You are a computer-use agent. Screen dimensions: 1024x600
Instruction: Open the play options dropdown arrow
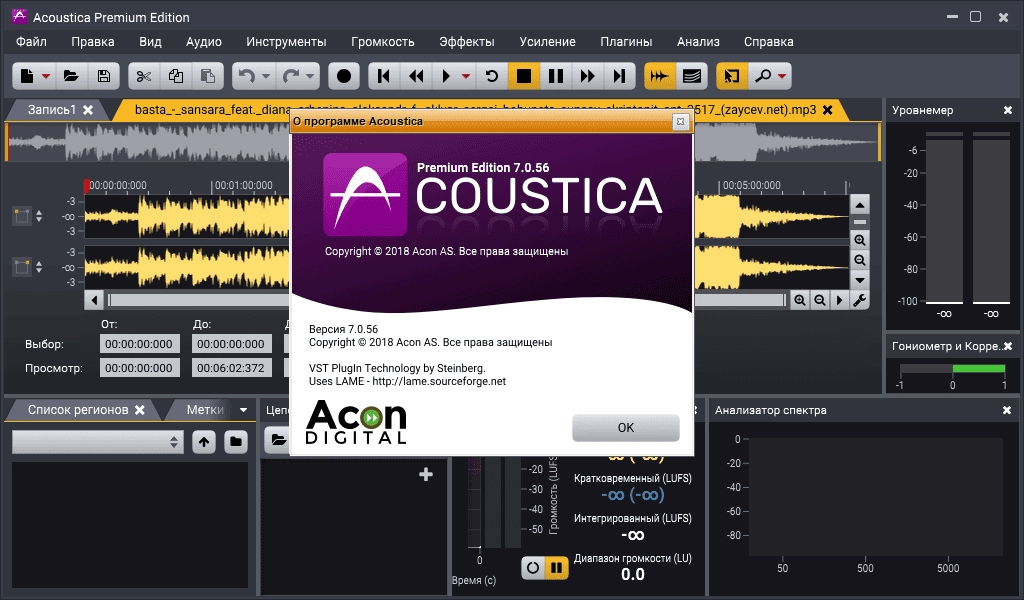click(x=466, y=76)
